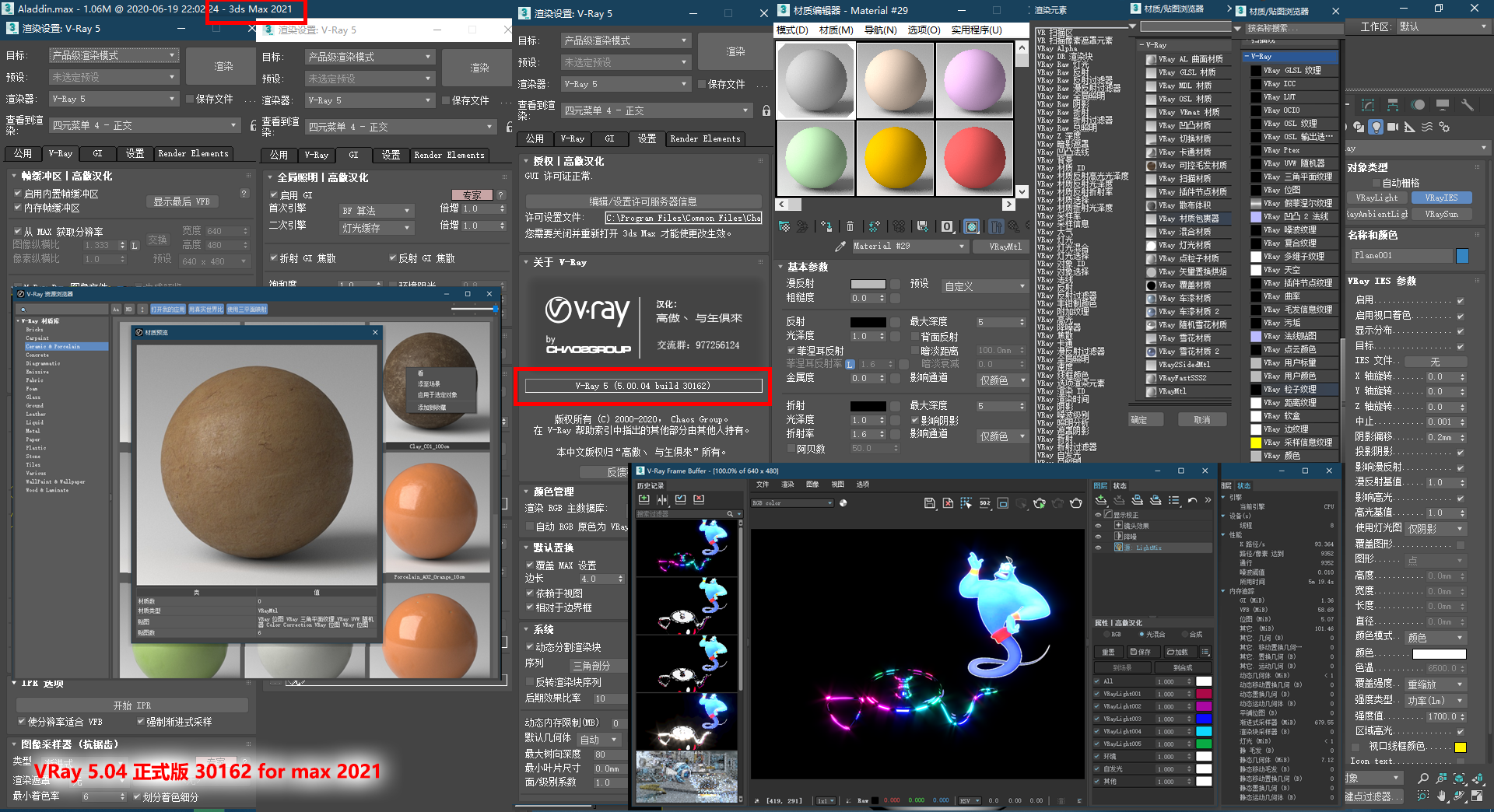The image size is (1494, 812).
Task: Switch to the 状态 tab in Frame Buffer
Action: click(1120, 485)
